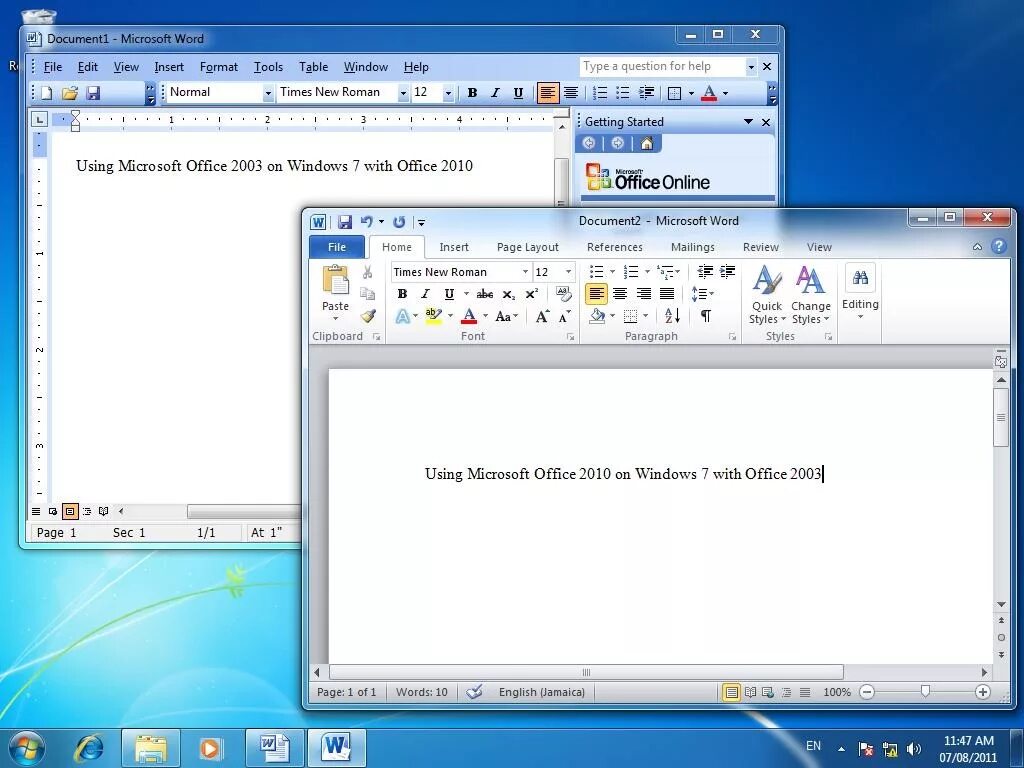Toggle Italic in Word 2003 formatting toolbar

pos(495,93)
